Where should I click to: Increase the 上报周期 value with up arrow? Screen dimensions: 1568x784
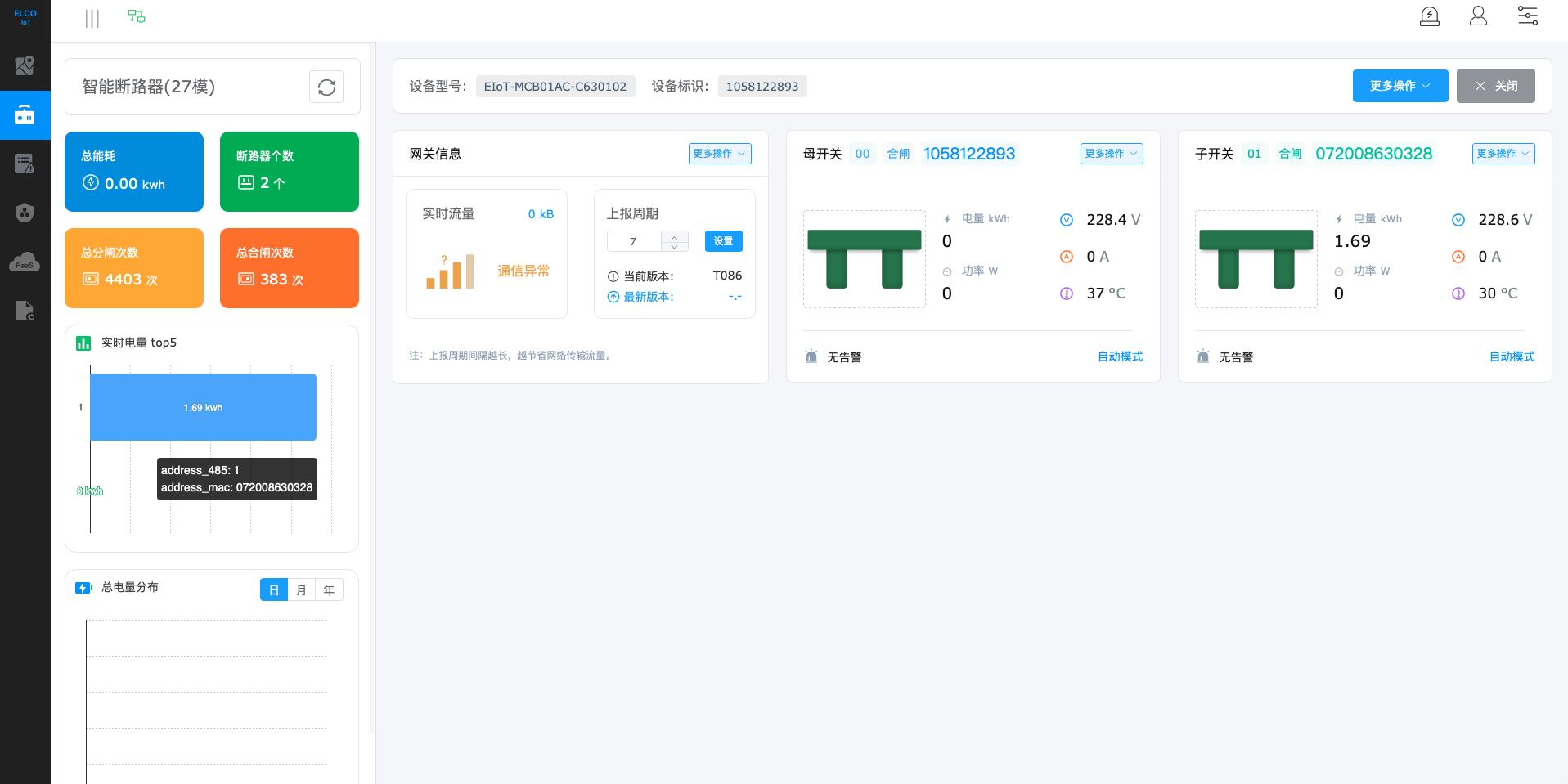click(674, 237)
